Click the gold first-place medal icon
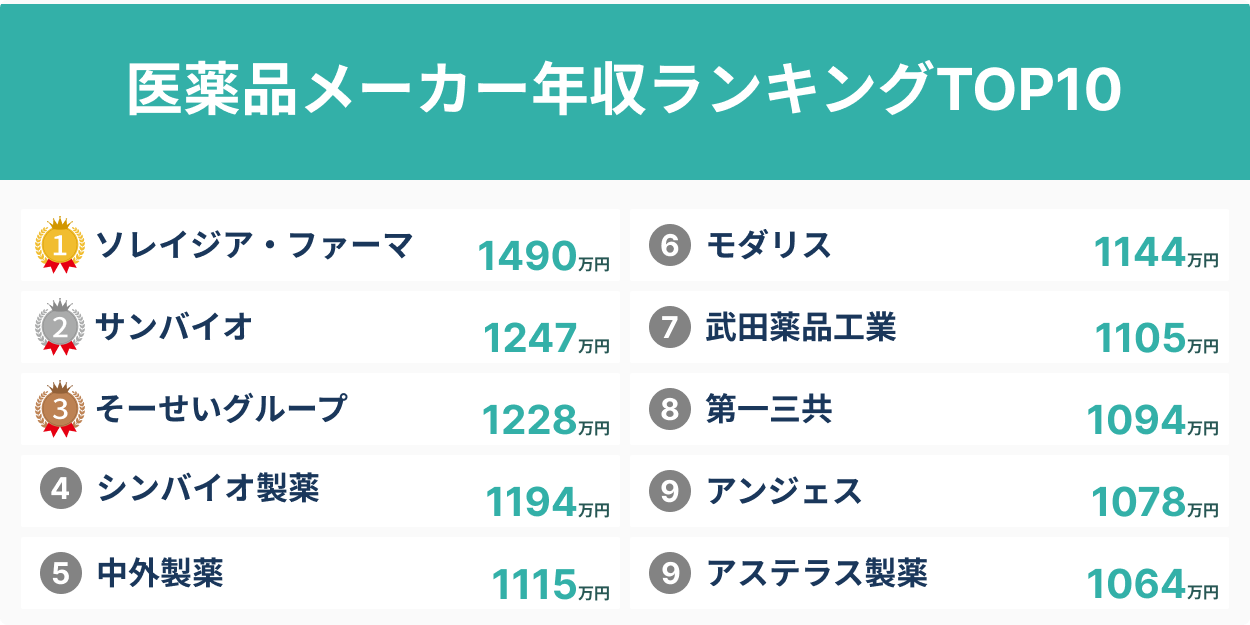Viewport: 1250px width, 625px height. [59, 245]
